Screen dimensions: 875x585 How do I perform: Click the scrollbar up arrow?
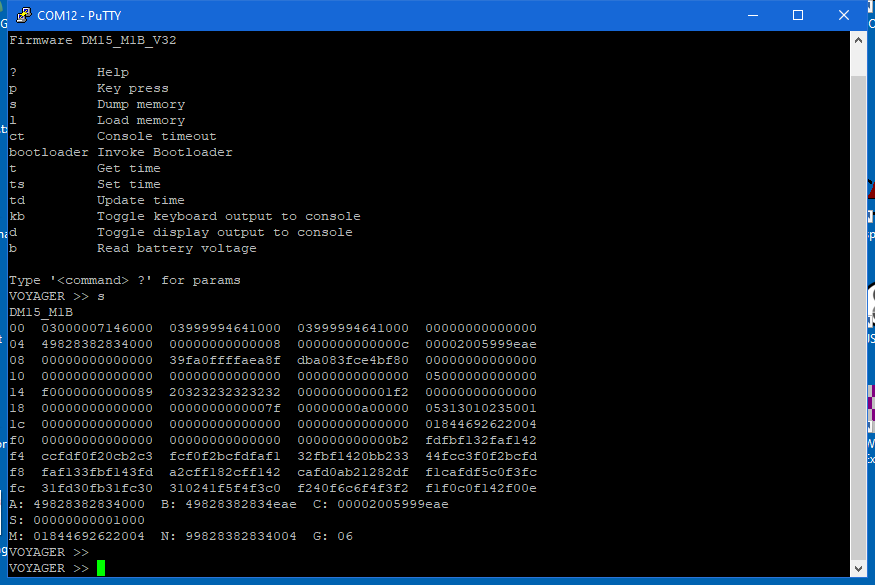coord(858,39)
